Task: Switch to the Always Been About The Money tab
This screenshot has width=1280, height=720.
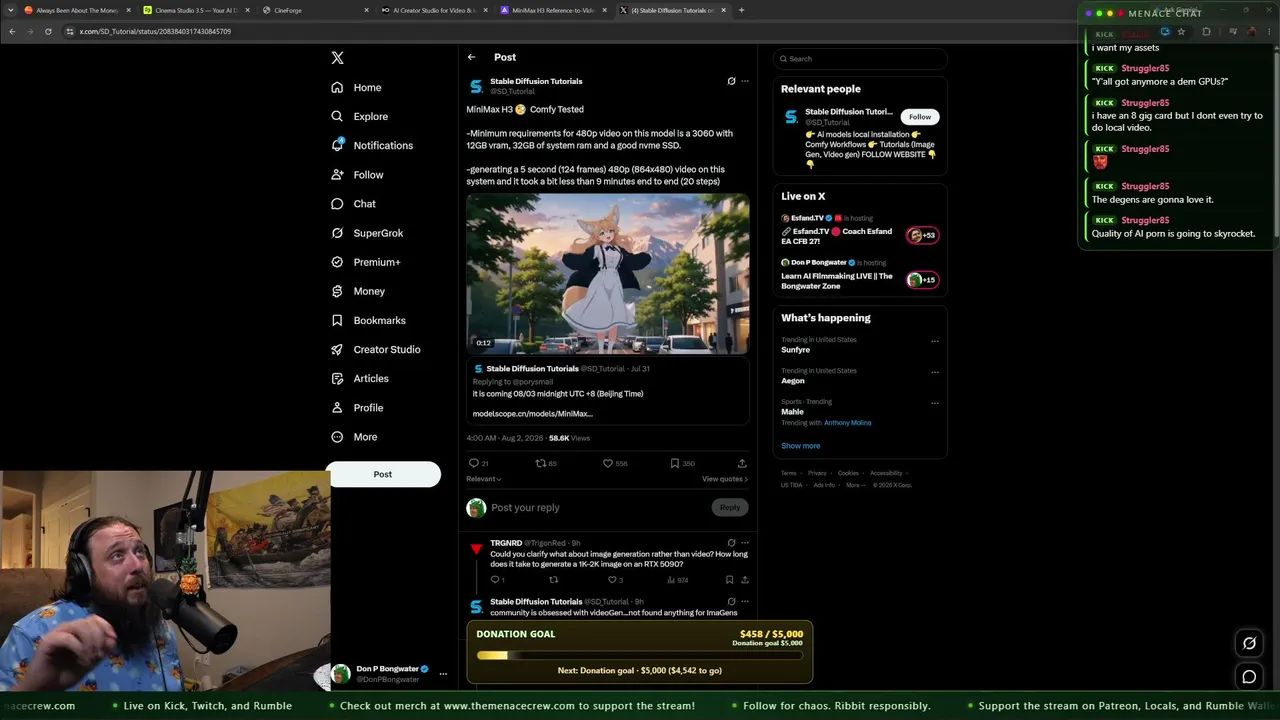Action: tap(75, 10)
